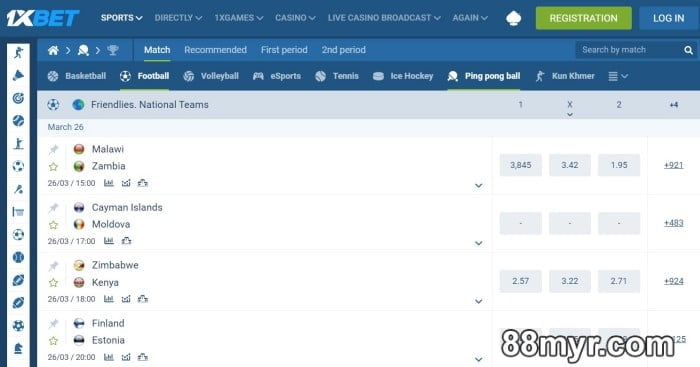Expand more sports list menu
The height and width of the screenshot is (367, 700).
click(x=618, y=76)
